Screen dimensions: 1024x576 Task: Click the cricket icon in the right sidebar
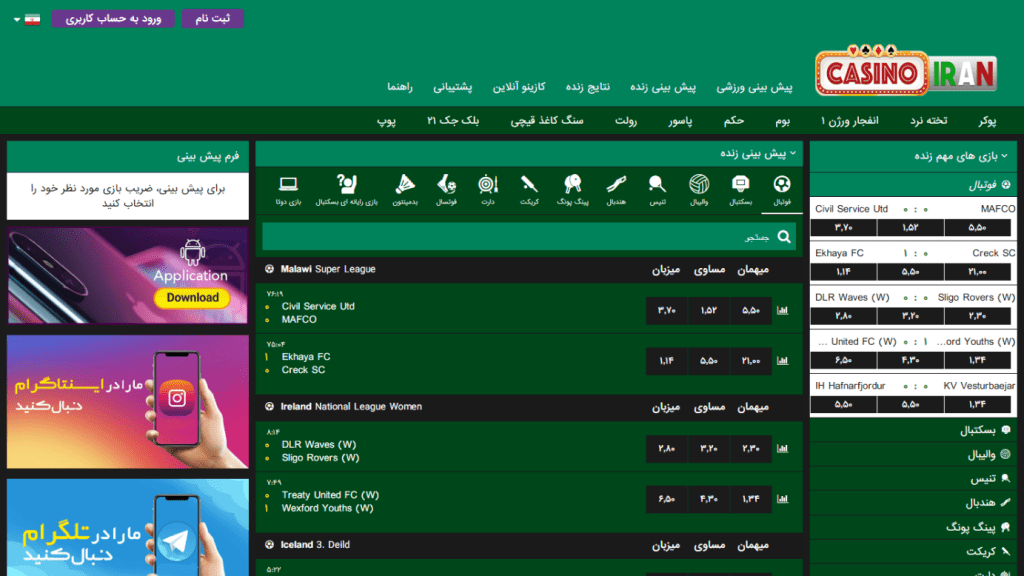click(x=1006, y=551)
